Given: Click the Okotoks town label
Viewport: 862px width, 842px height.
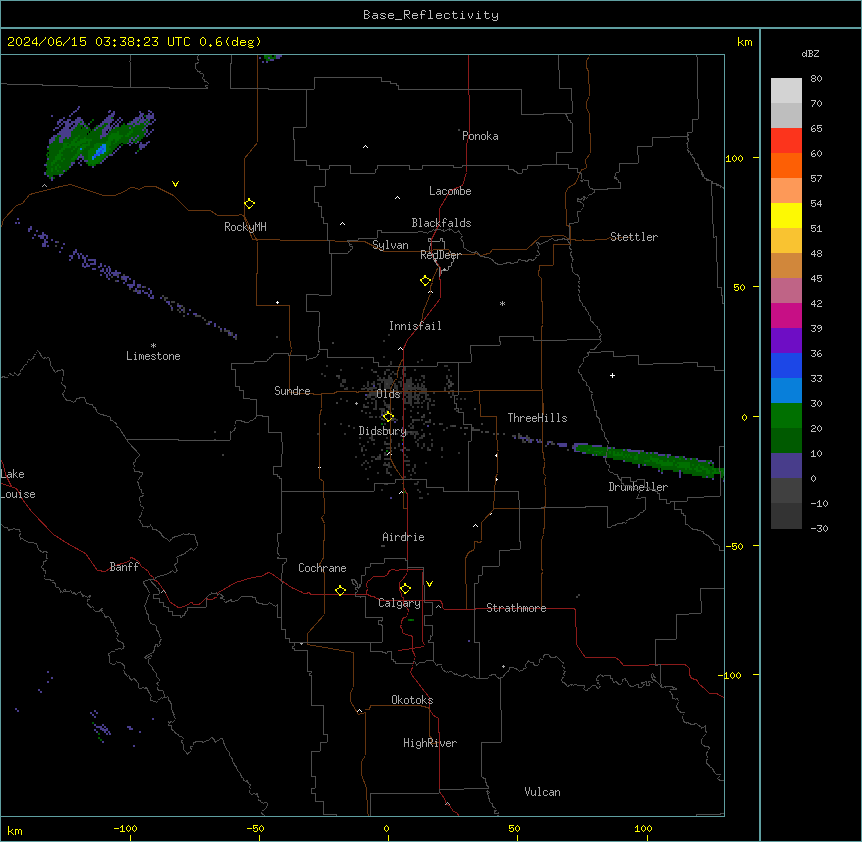Looking at the screenshot, I should click(x=412, y=700).
